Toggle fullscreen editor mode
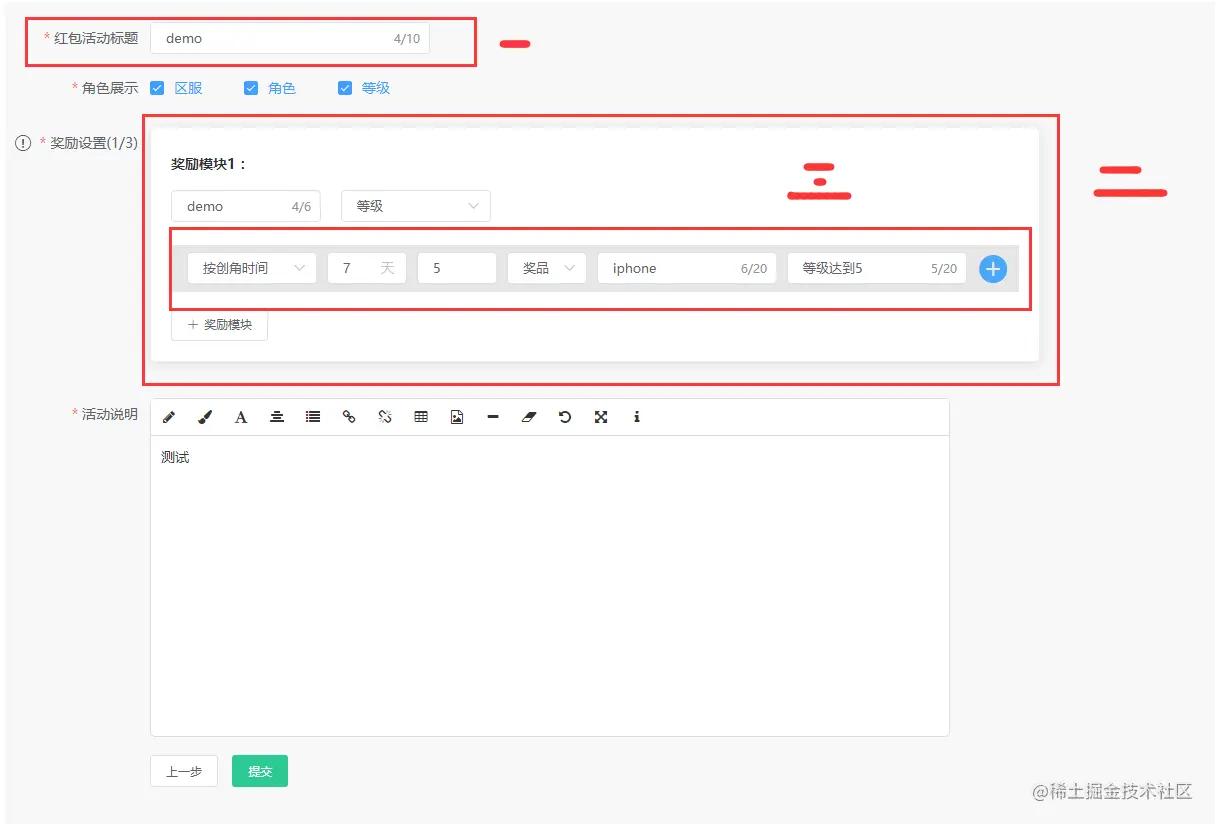Viewport: 1215px width, 824px height. (601, 417)
